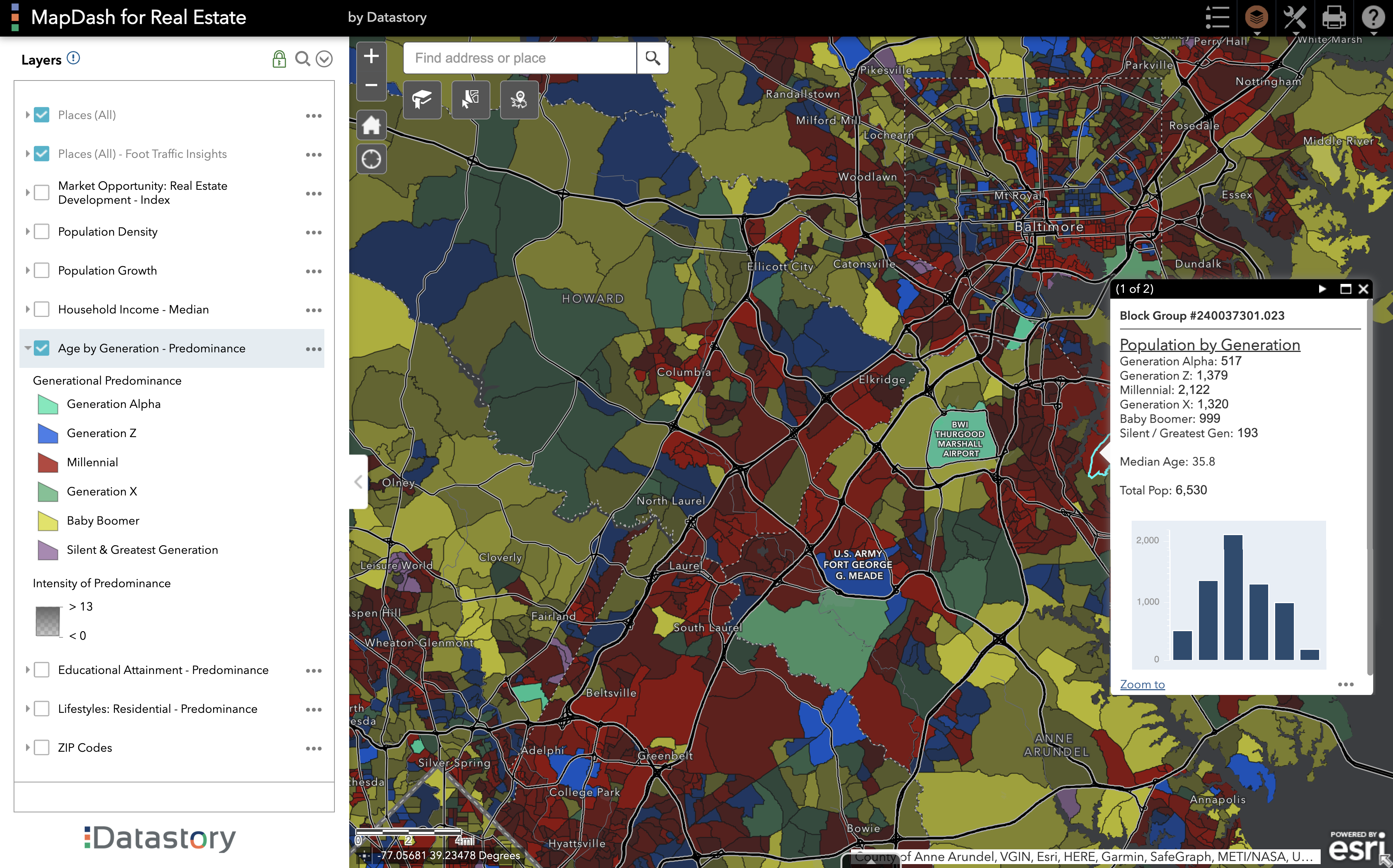Enable the Population Density layer

click(41, 231)
